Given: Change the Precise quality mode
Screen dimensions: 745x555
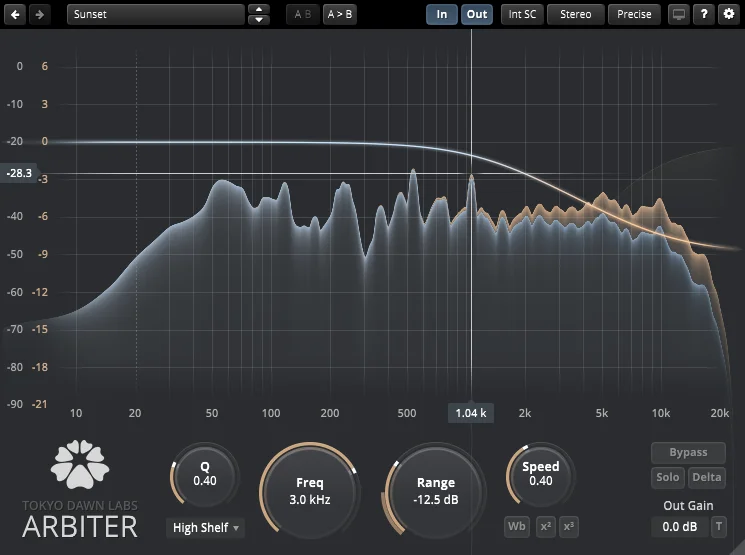Looking at the screenshot, I should tap(634, 14).
